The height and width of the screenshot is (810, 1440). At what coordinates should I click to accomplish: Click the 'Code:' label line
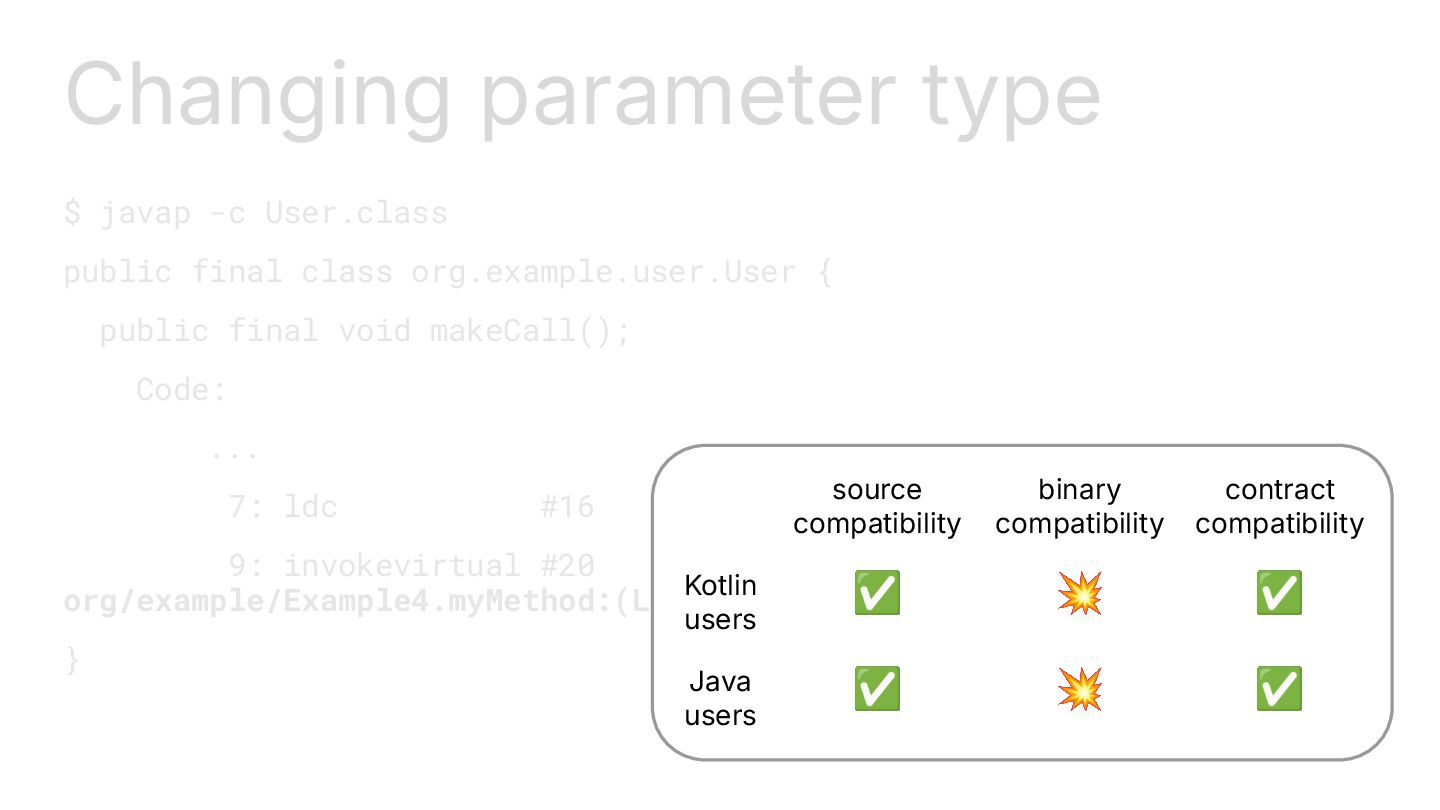[182, 389]
